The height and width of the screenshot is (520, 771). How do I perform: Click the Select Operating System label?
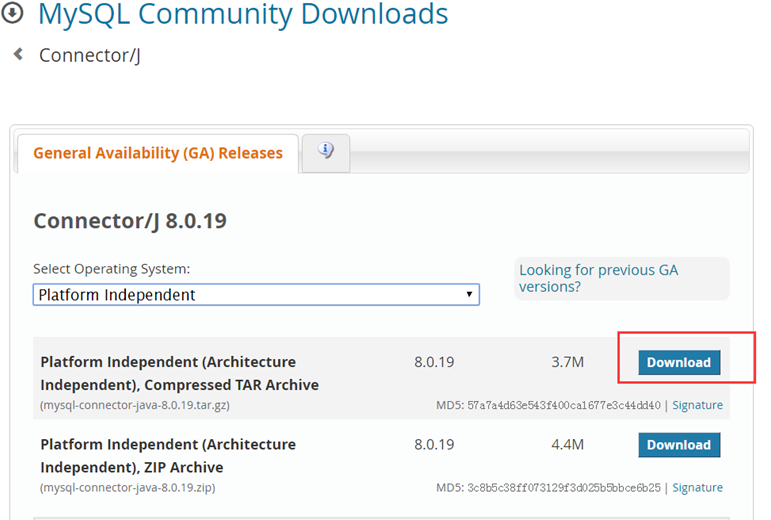[112, 269]
